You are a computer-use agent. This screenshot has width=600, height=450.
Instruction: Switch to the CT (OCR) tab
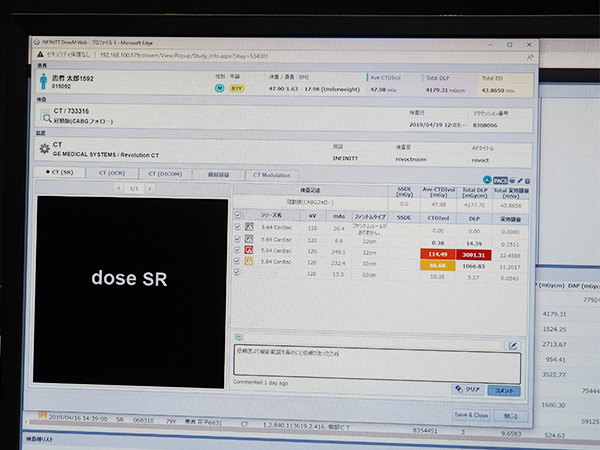[112, 174]
